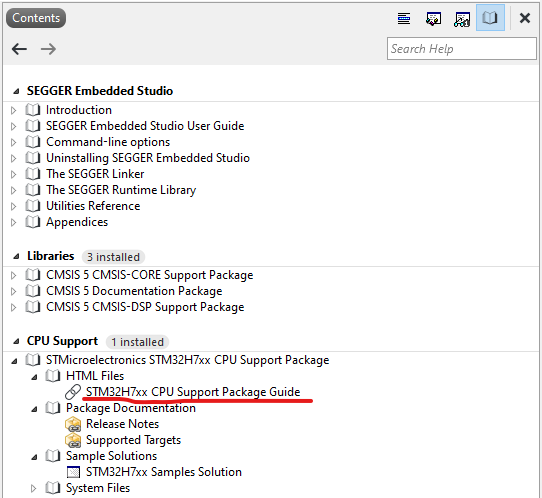Go back with the left arrow

pos(19,49)
